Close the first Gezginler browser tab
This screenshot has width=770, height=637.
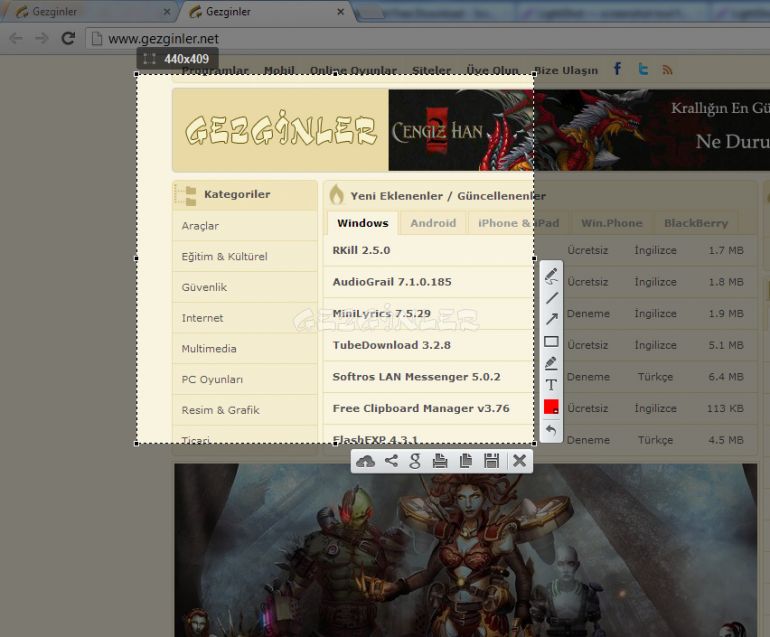(167, 11)
